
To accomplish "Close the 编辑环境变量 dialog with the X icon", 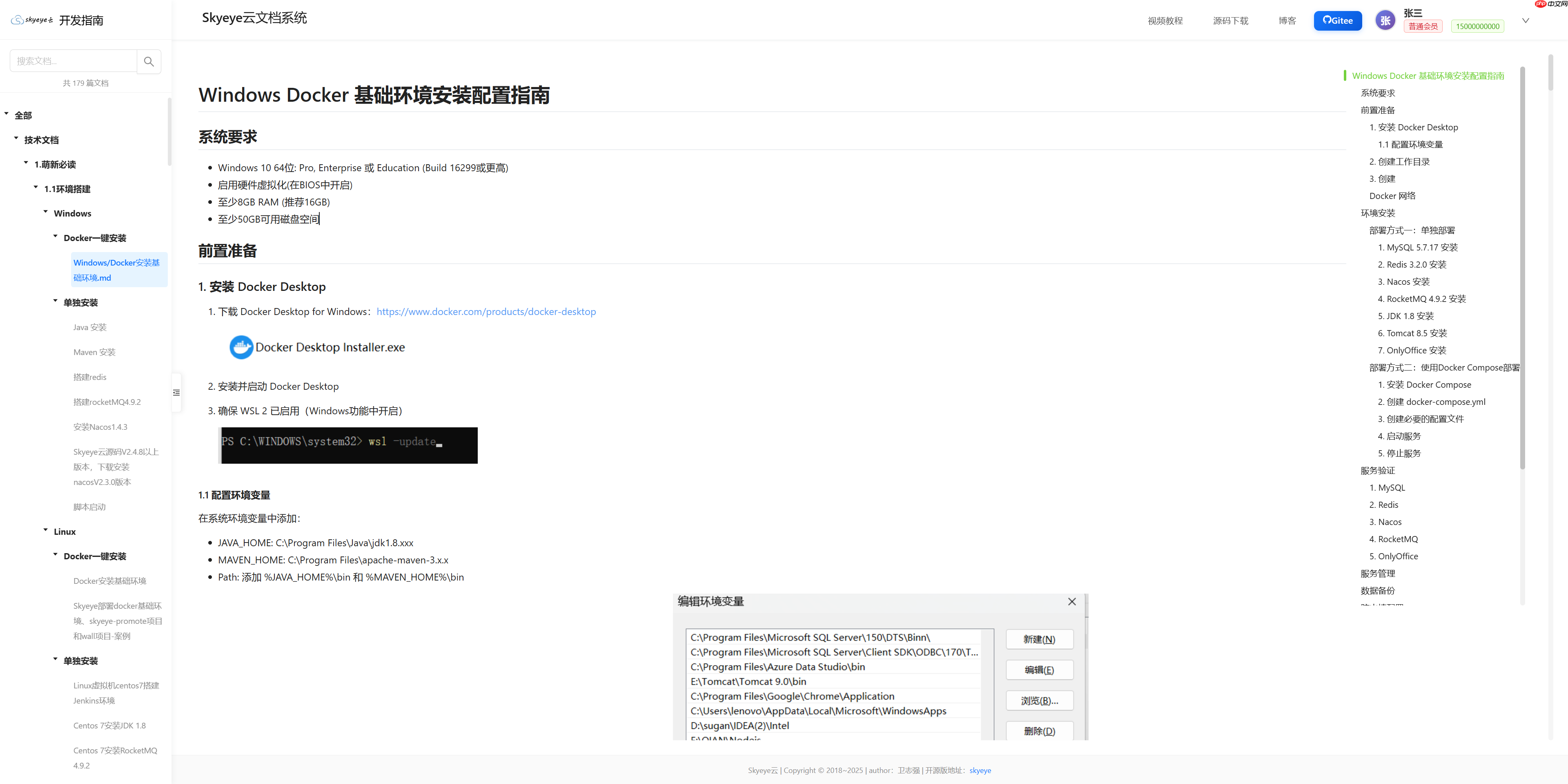I will 1072,601.
